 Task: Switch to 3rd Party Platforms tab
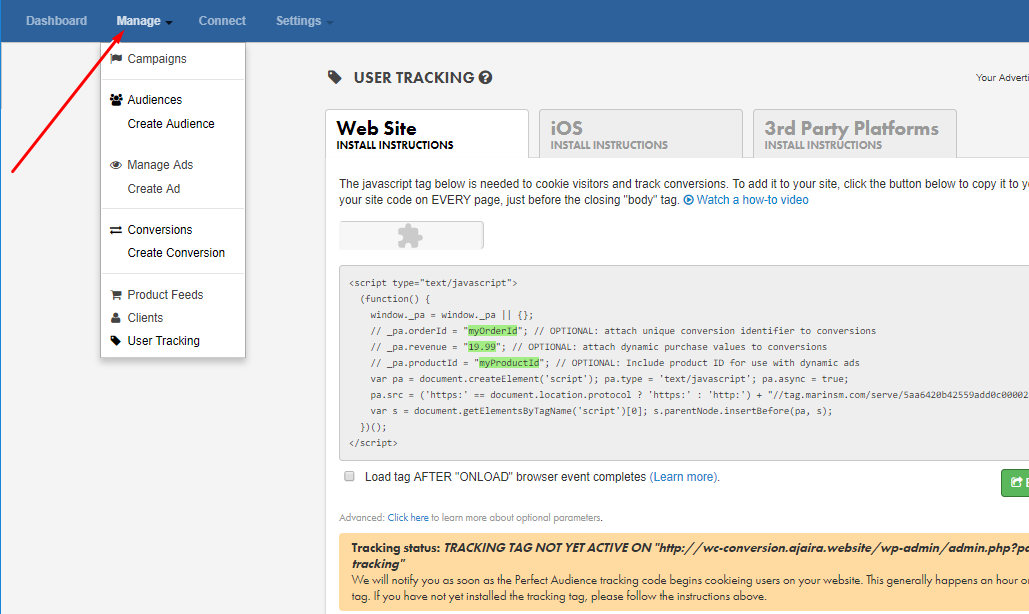tap(855, 134)
